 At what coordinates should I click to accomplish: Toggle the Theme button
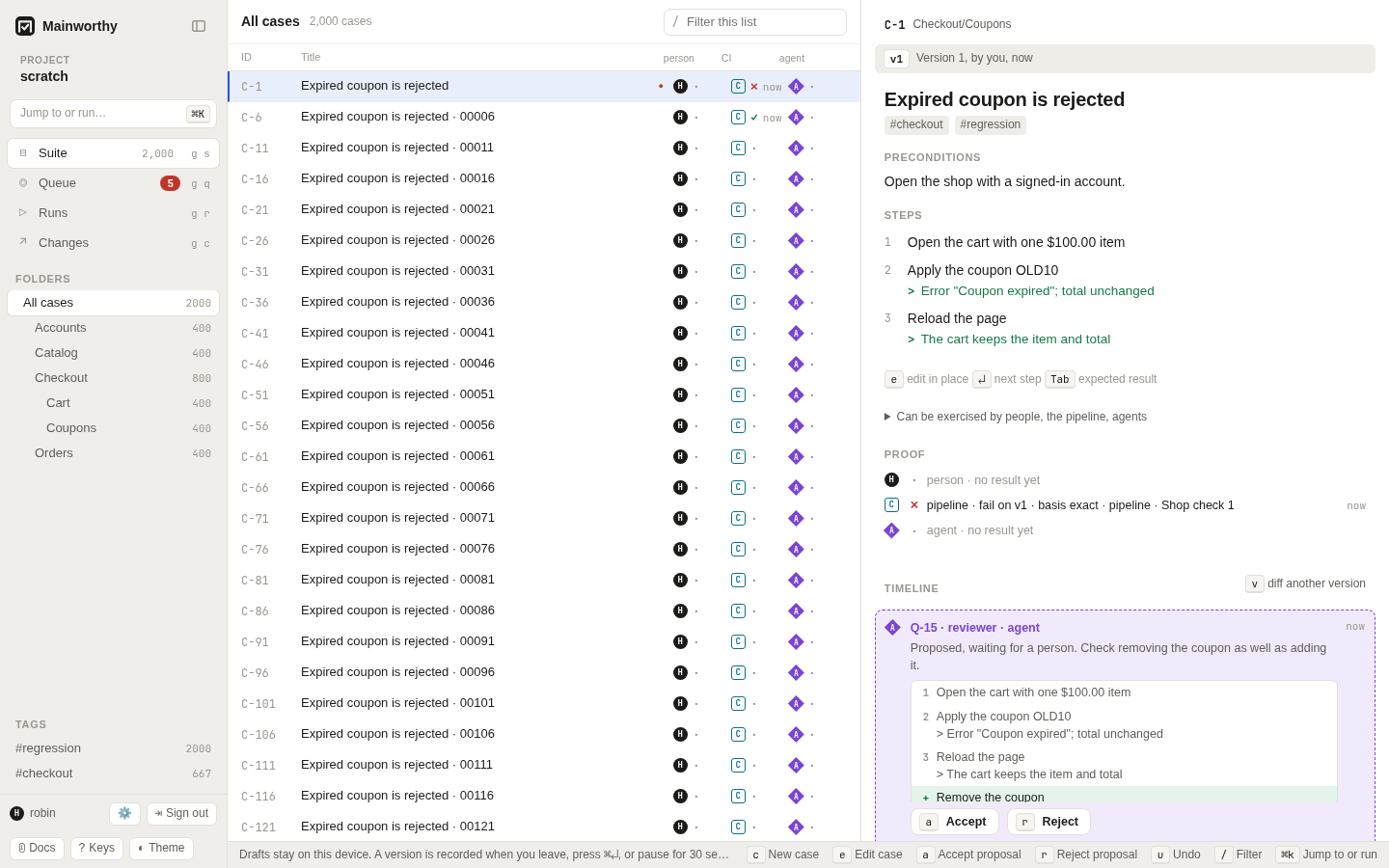tap(161, 849)
